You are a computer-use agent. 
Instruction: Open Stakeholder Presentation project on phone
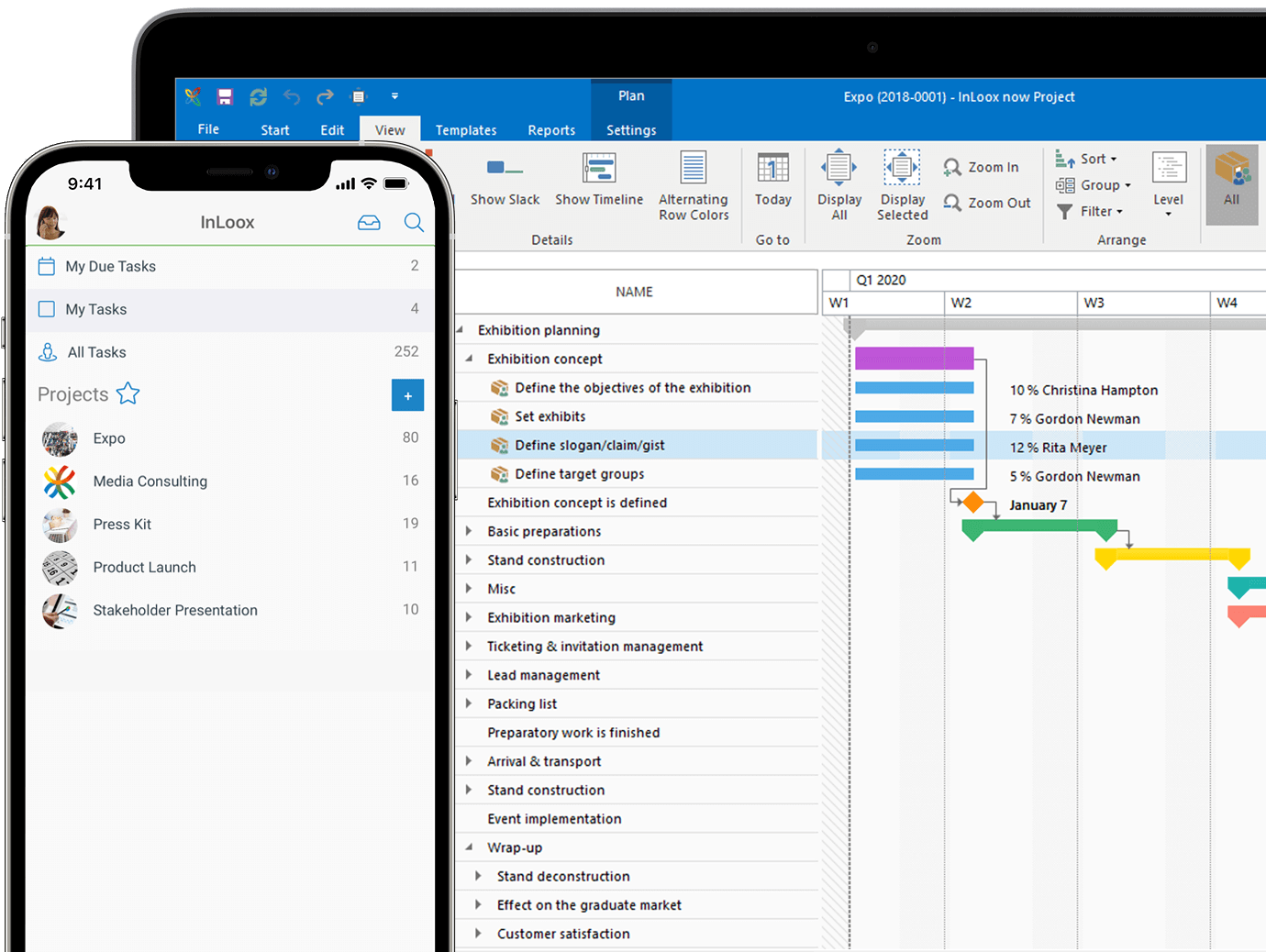pos(229,610)
